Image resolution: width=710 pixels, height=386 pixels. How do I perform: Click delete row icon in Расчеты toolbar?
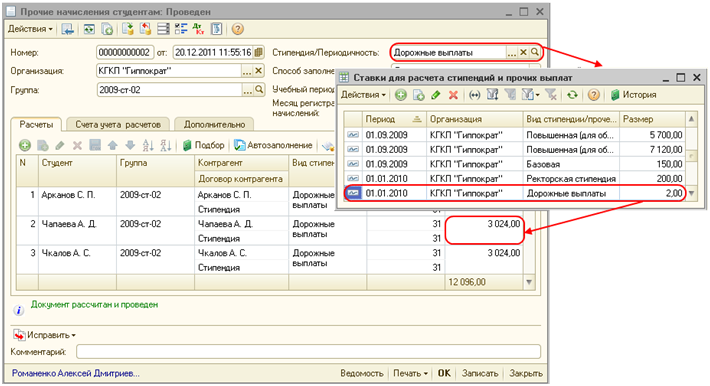click(x=77, y=145)
